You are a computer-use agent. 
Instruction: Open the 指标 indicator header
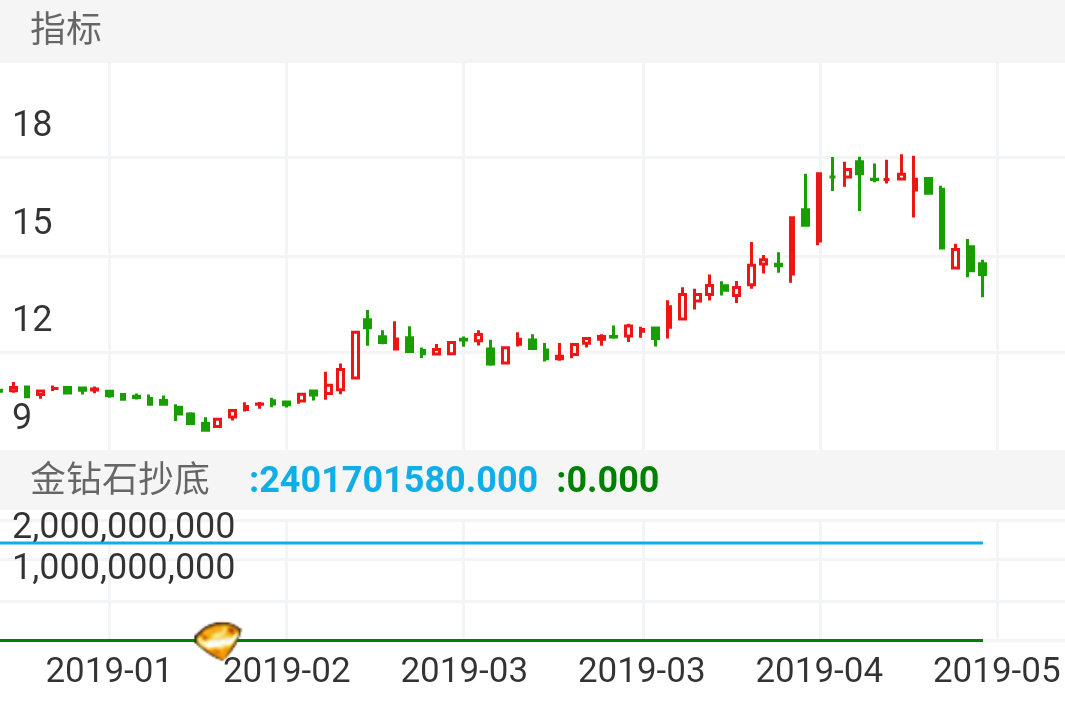[x=66, y=29]
